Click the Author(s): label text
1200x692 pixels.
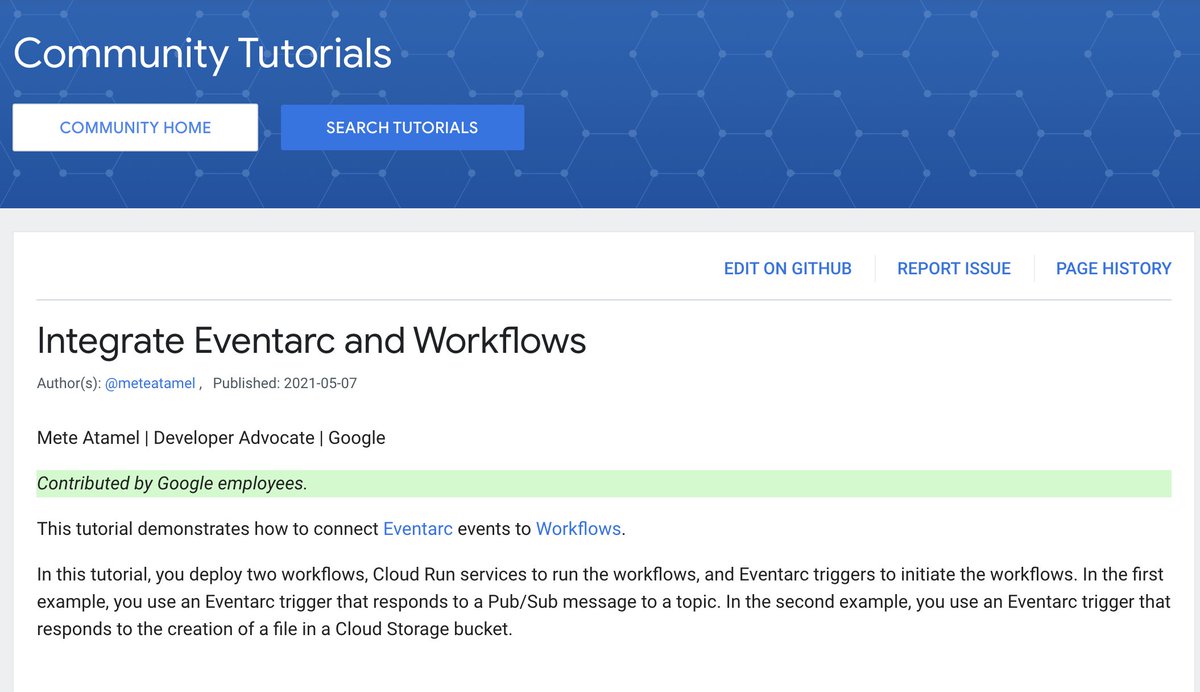(x=69, y=383)
